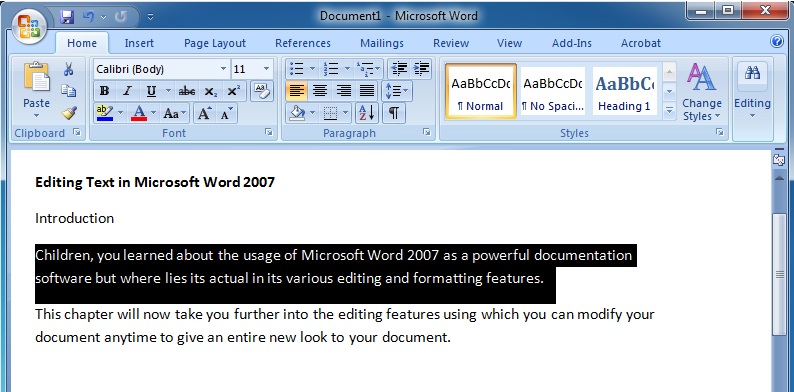Open underline style dropdown arrow
794x392 pixels.
click(168, 91)
